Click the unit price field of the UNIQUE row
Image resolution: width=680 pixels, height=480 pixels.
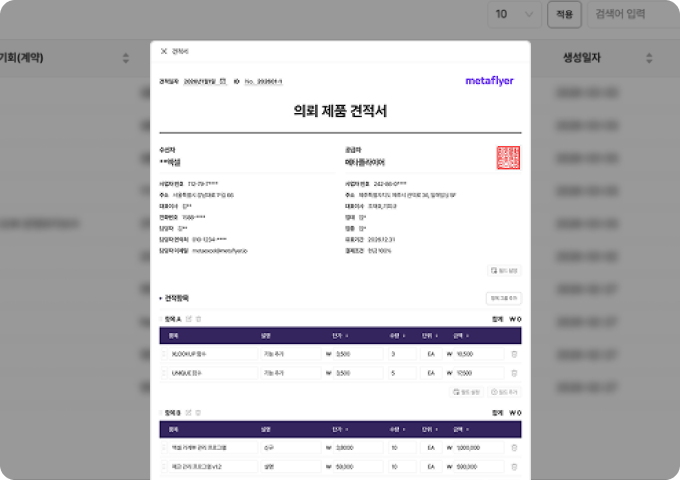tap(358, 373)
